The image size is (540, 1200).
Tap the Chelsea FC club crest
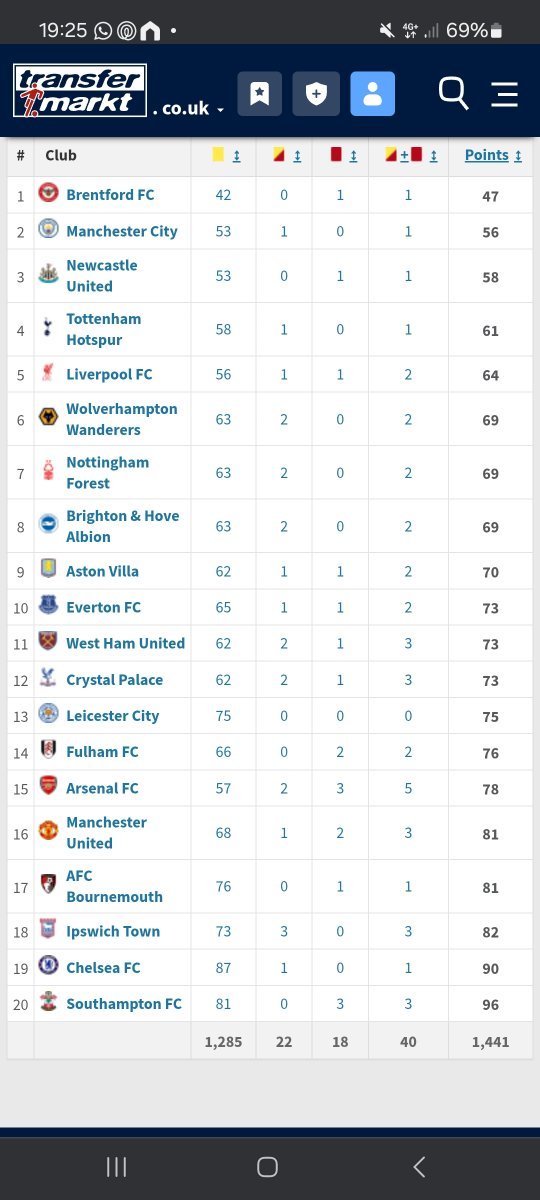[49, 967]
